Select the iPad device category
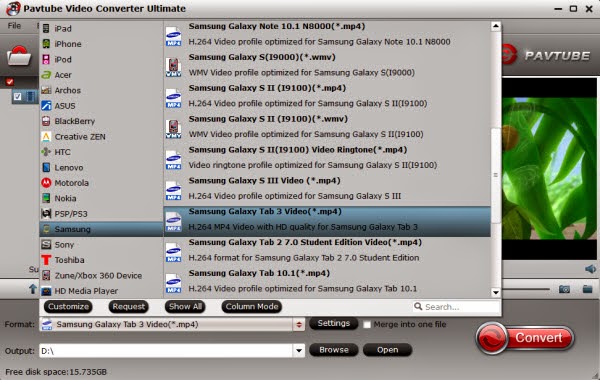Image resolution: width=600 pixels, height=380 pixels. pyautogui.click(x=101, y=28)
